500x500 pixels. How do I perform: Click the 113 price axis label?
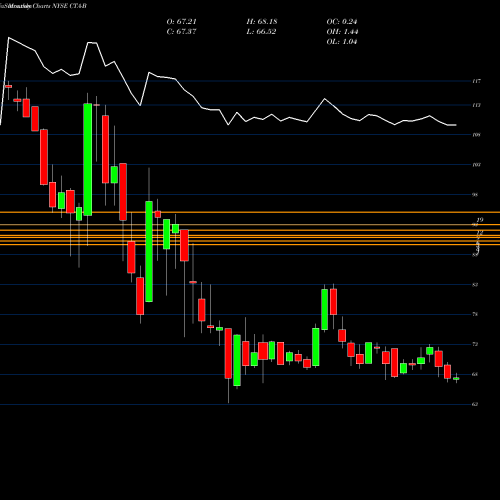click(x=476, y=105)
